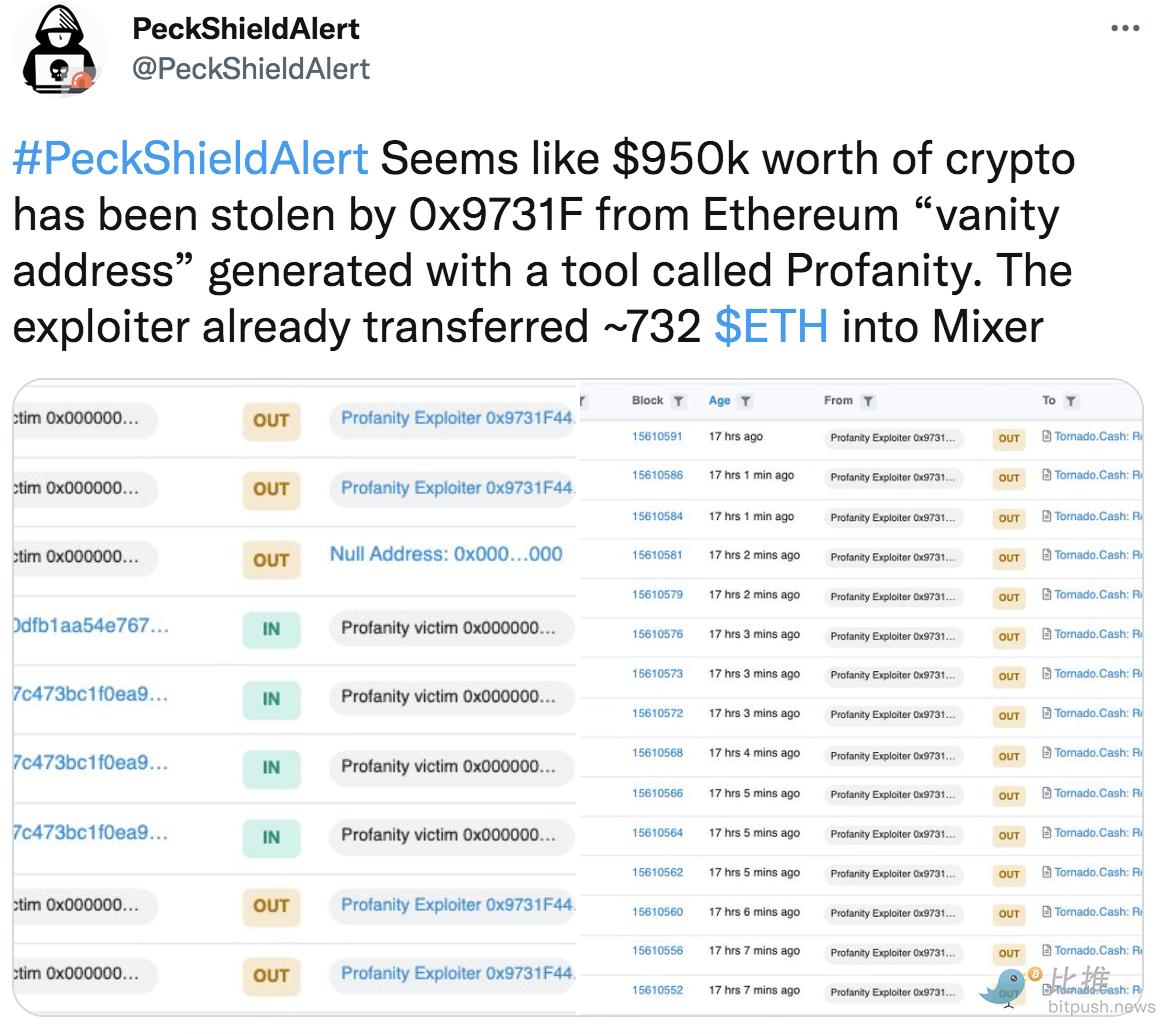Screen dimensions: 1176x1034
Task: Click the 0dfb1aa54e767... transaction hash
Action: [x=91, y=625]
